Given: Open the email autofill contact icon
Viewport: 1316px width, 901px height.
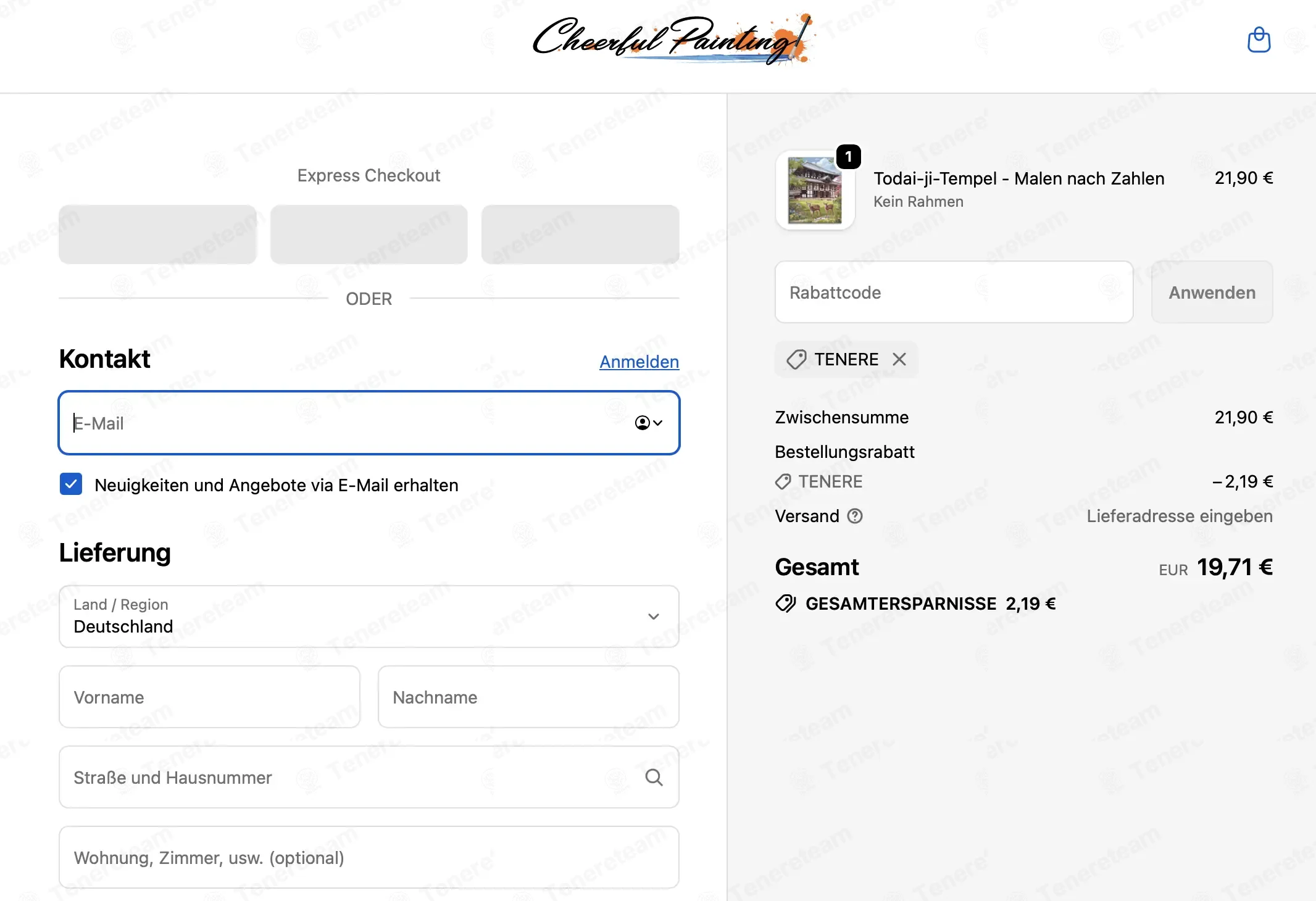Looking at the screenshot, I should tap(648, 423).
